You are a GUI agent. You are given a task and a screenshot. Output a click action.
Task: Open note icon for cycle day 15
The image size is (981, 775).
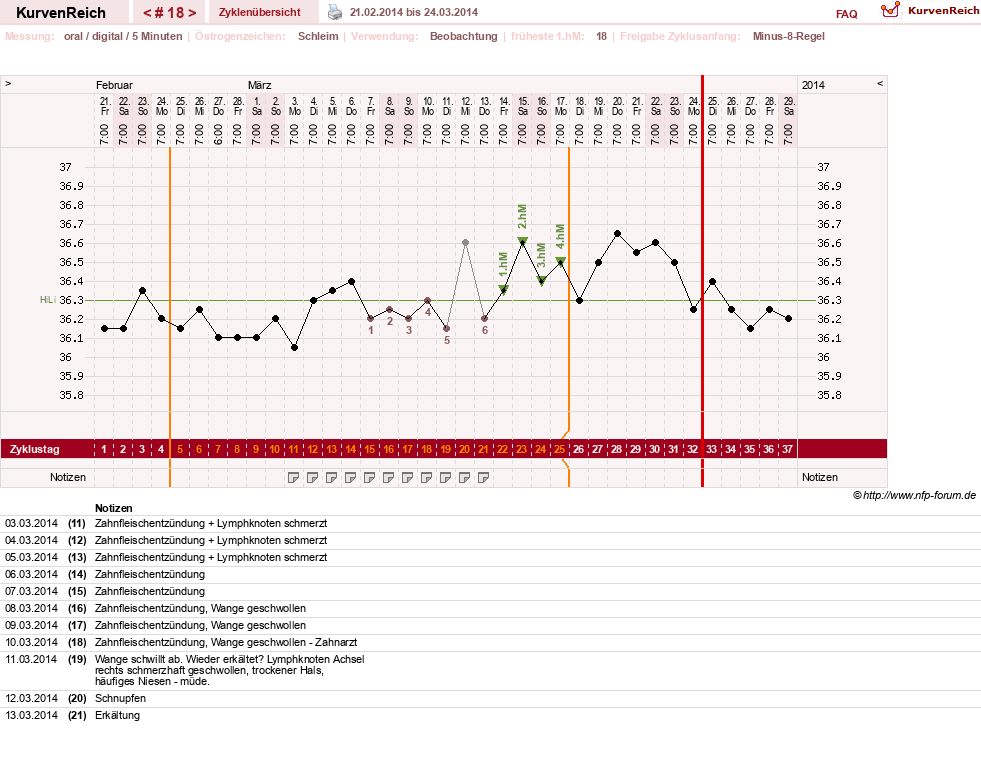point(370,478)
